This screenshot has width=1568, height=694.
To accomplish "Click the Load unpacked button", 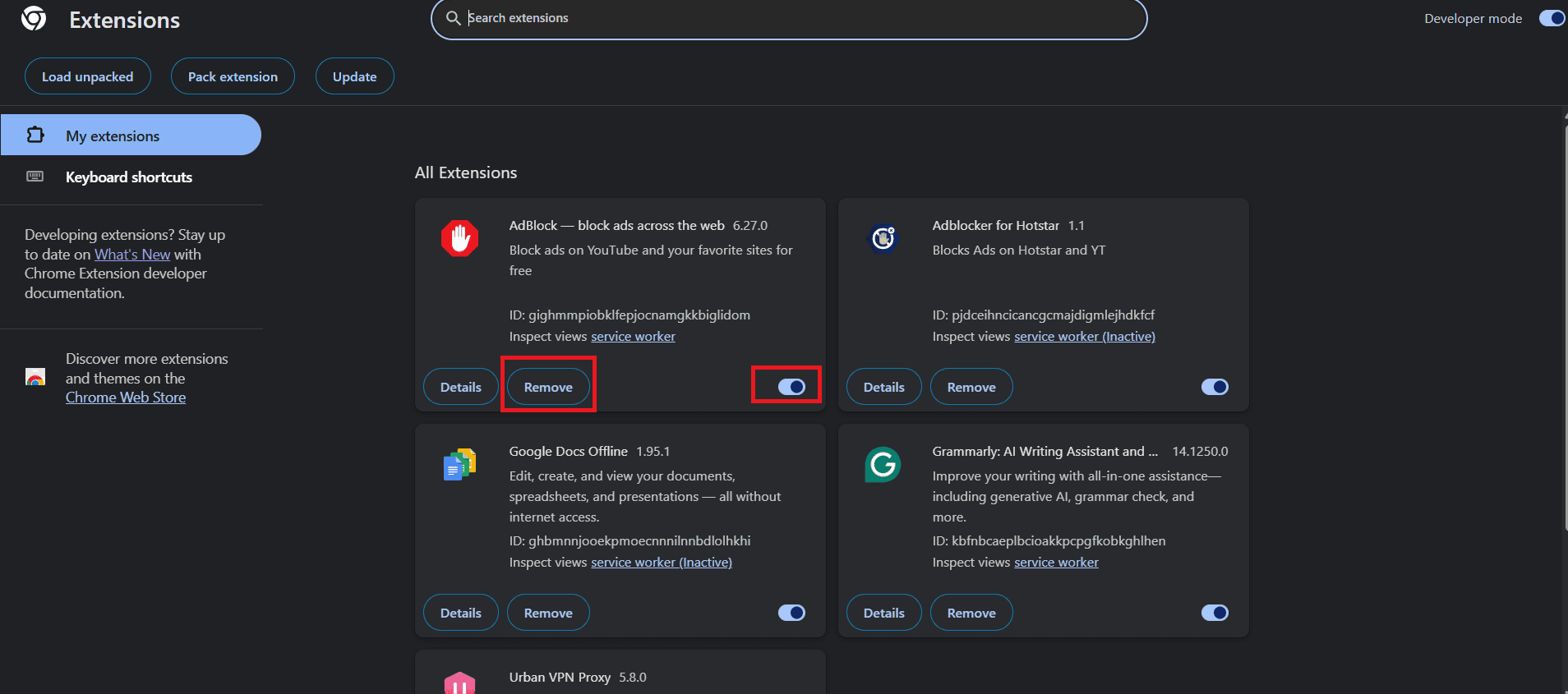I will tap(88, 76).
